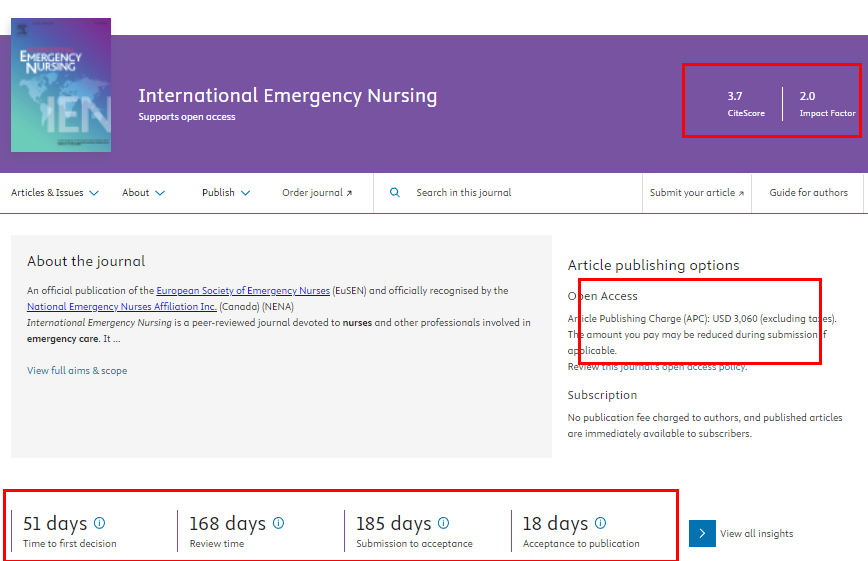
Task: Open European Society of Emergency Nurses link
Action: click(243, 291)
